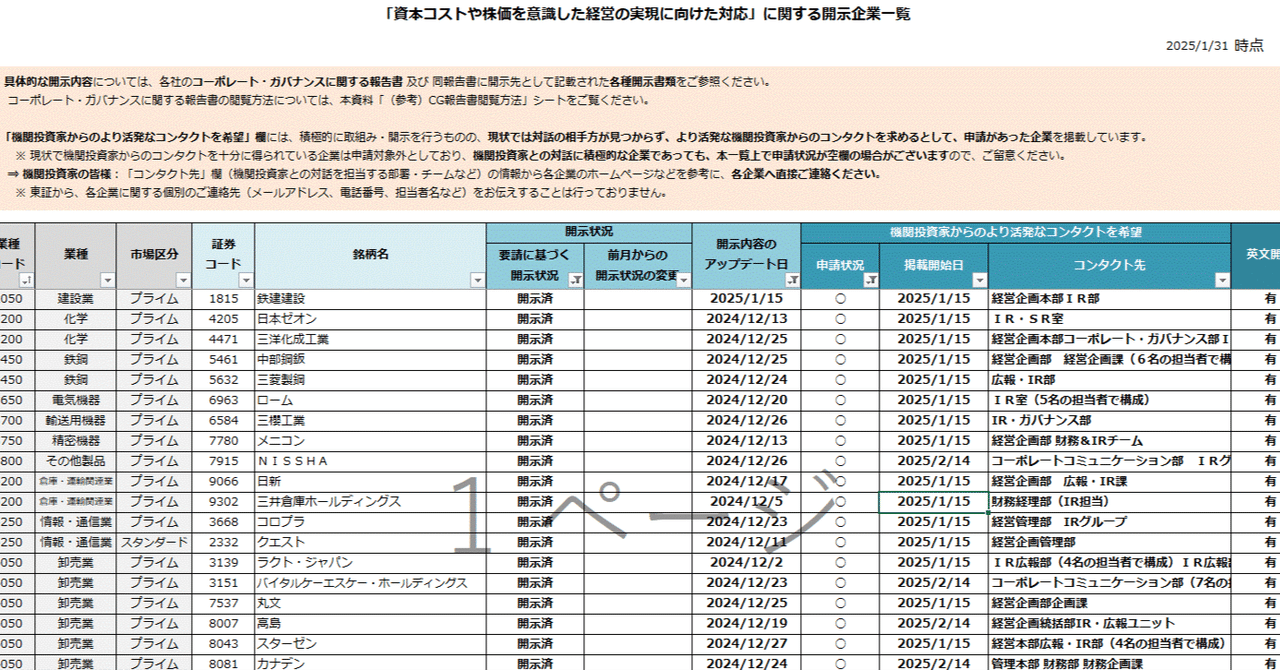The height and width of the screenshot is (670, 1280).
Task: Select contact cell 広報・IR部
Action: click(x=1110, y=380)
